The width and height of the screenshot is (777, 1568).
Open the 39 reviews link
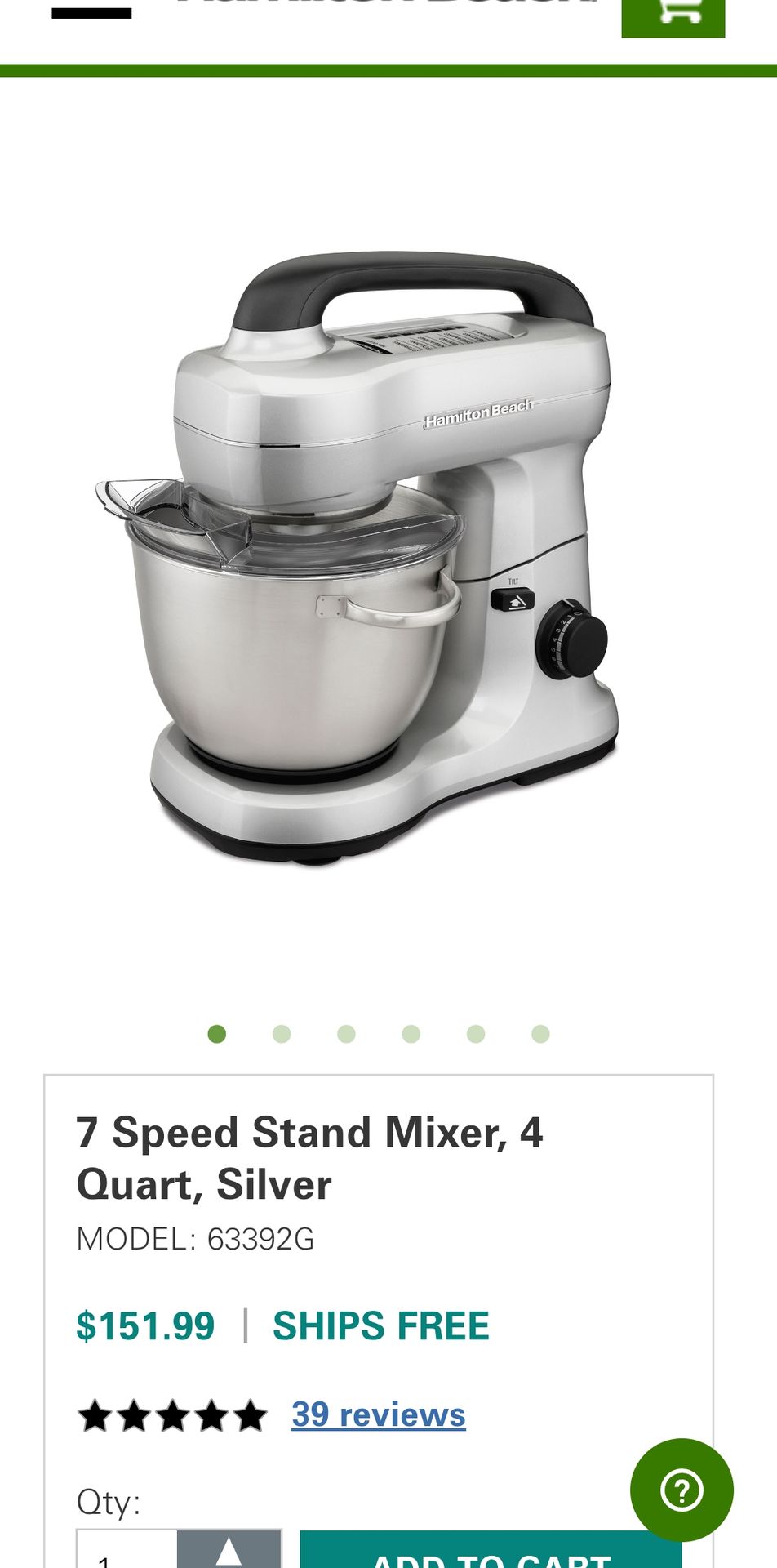coord(379,1414)
